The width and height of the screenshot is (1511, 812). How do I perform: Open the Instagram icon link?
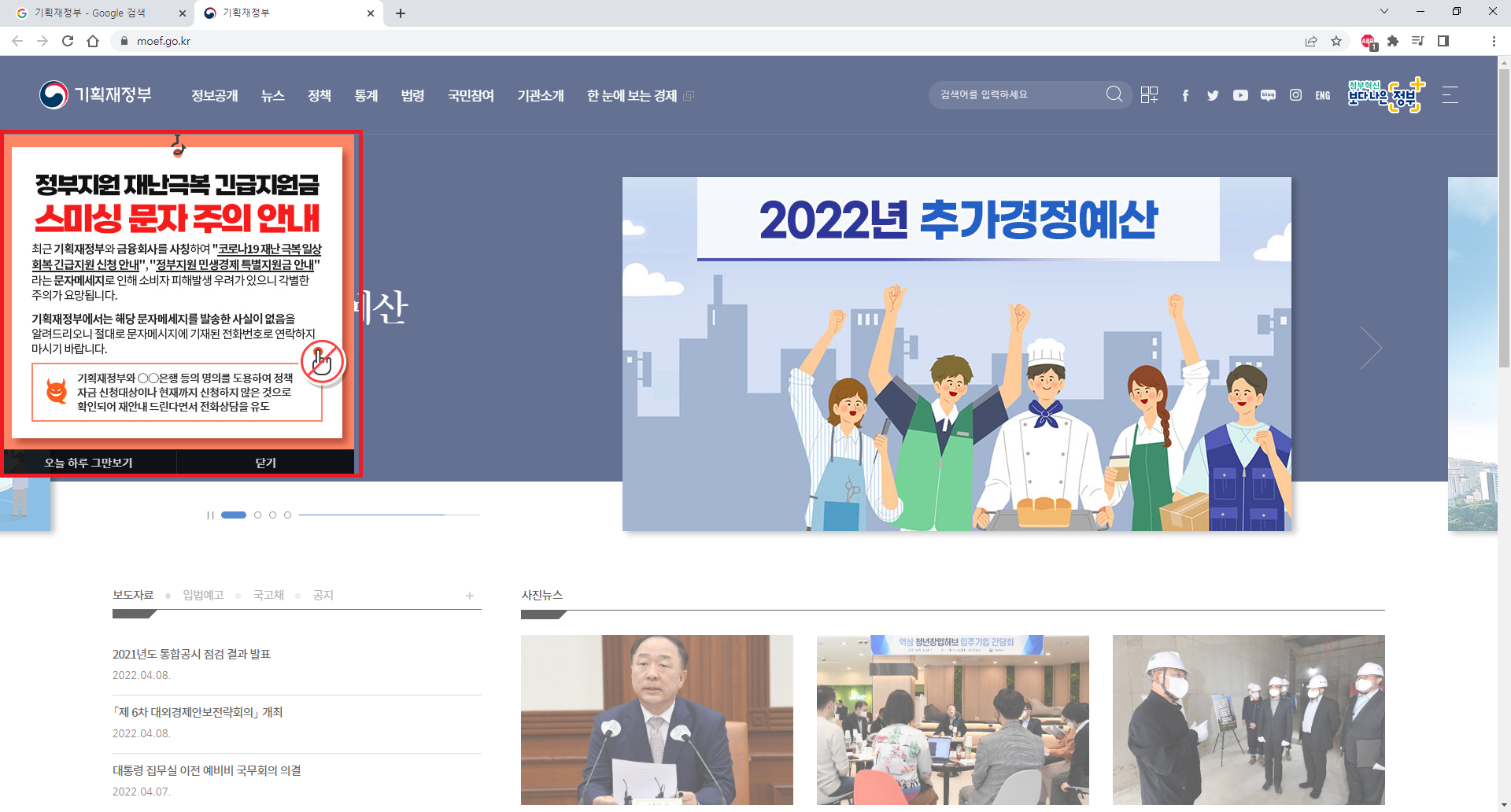click(1295, 95)
